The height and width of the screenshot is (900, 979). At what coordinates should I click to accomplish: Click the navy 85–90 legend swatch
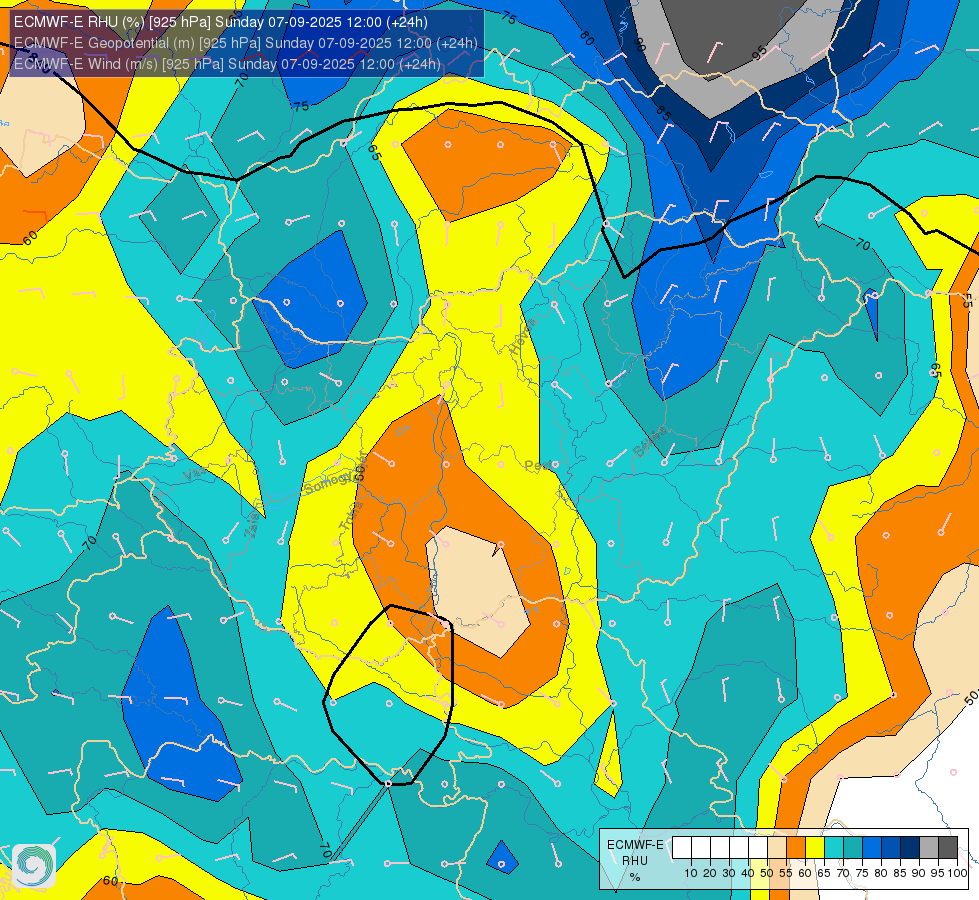[910, 848]
